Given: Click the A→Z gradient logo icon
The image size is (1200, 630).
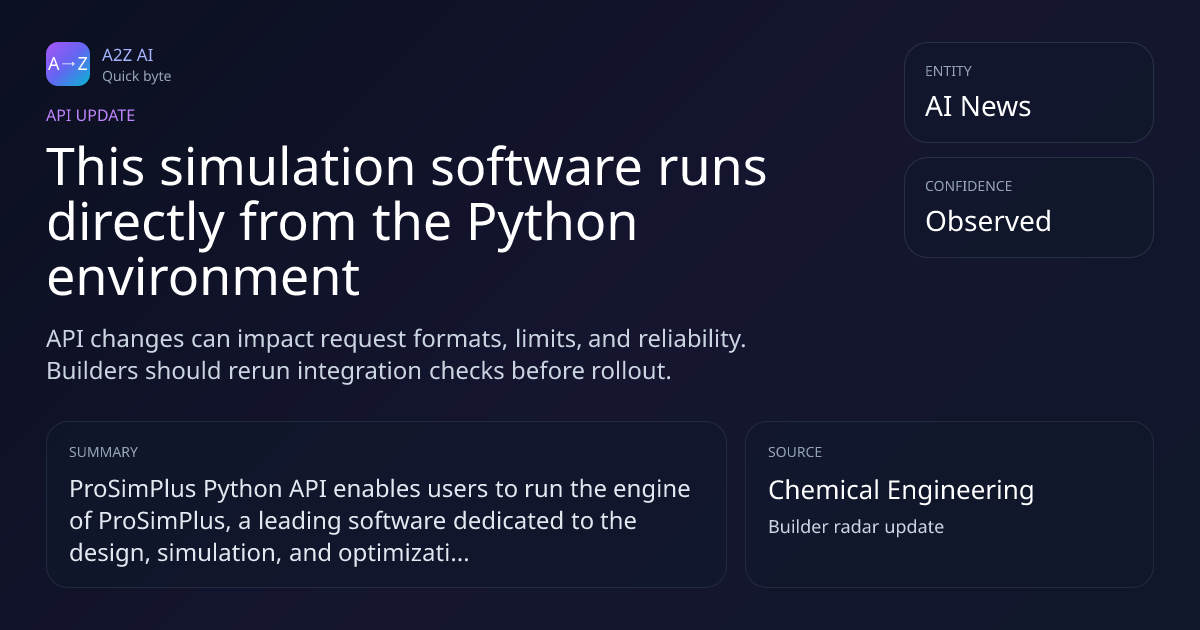Looking at the screenshot, I should click(68, 64).
